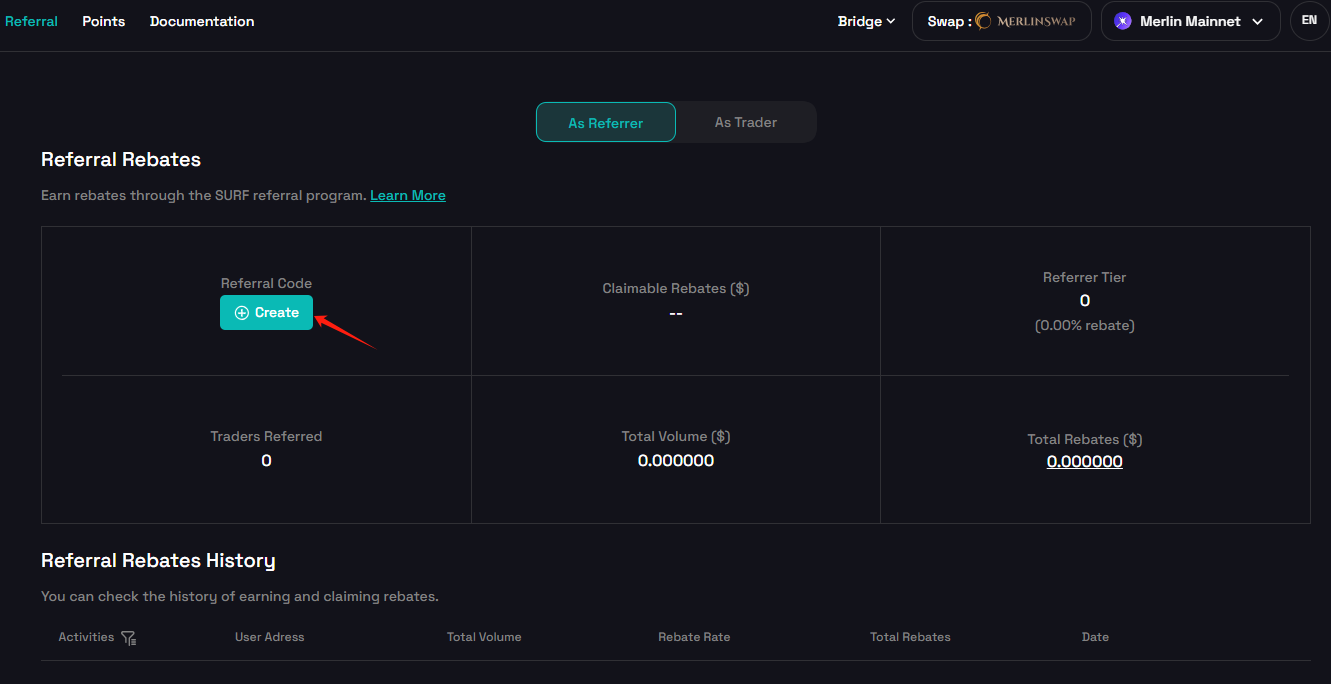Click the plus icon on Create button
1331x684 pixels.
click(242, 313)
